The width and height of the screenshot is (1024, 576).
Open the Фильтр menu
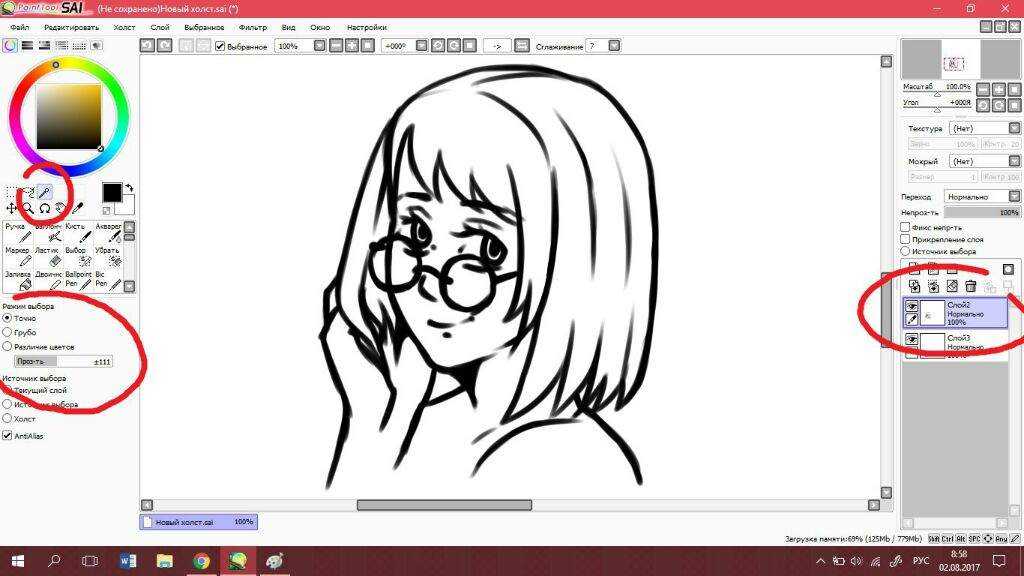[253, 27]
